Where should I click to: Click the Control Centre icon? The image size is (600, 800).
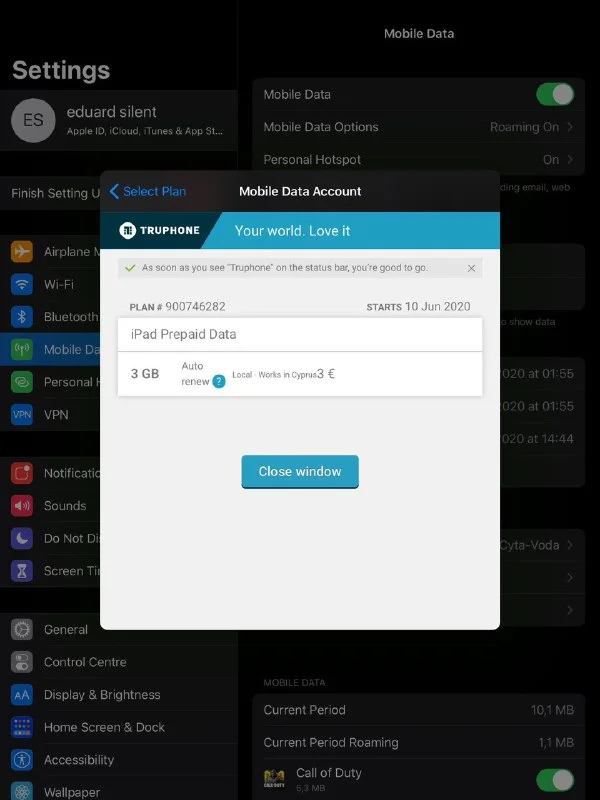(22, 662)
